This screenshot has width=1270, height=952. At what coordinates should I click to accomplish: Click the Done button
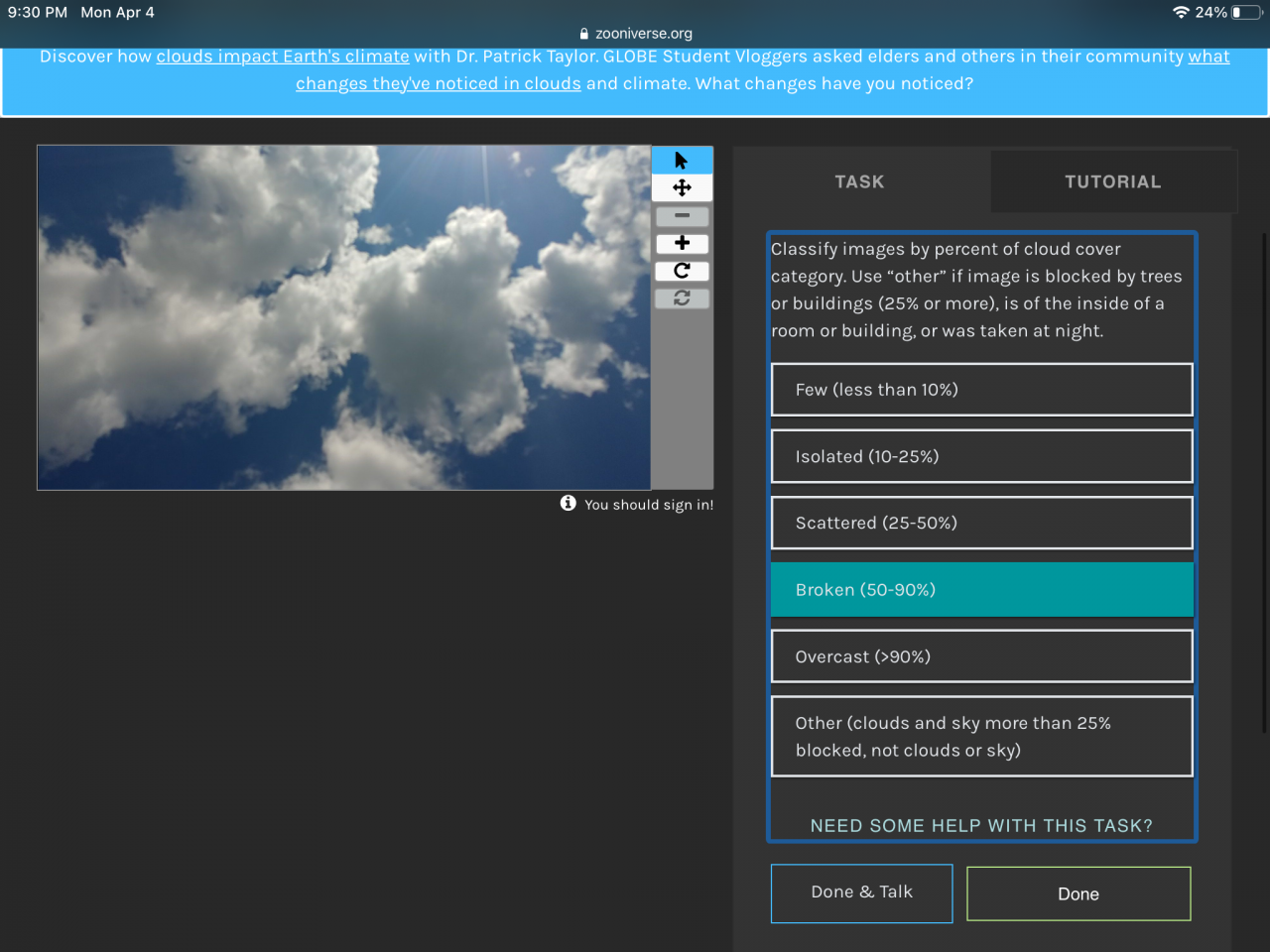coord(1079,893)
